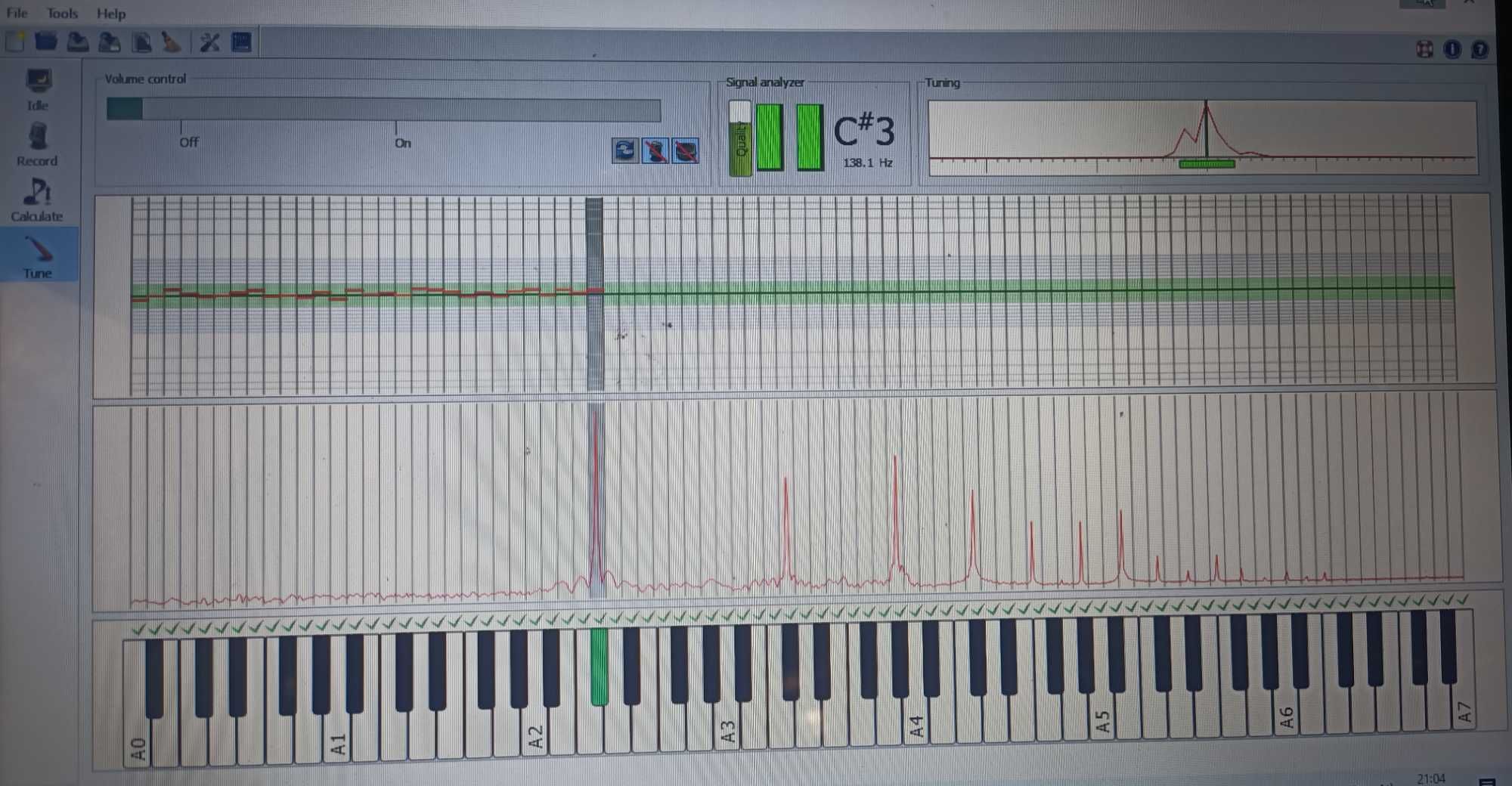
Task: Toggle speaker mute button
Action: (x=686, y=151)
